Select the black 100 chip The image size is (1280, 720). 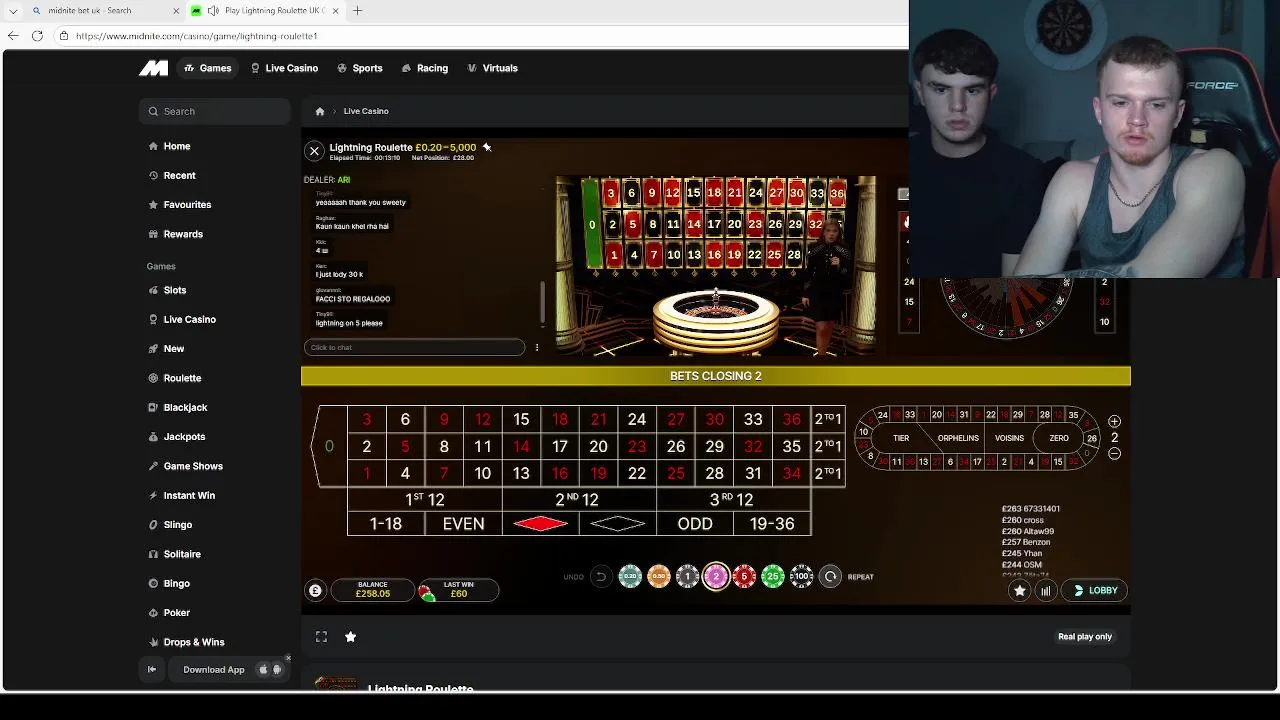point(801,576)
